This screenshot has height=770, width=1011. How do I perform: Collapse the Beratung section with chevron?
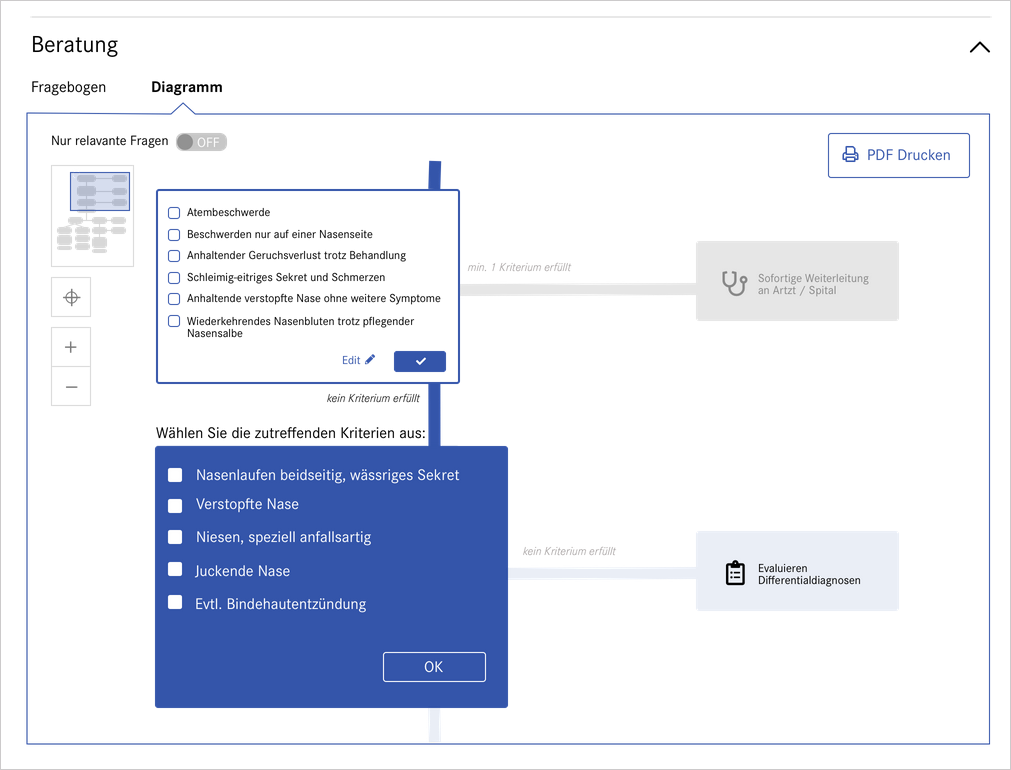pos(979,47)
